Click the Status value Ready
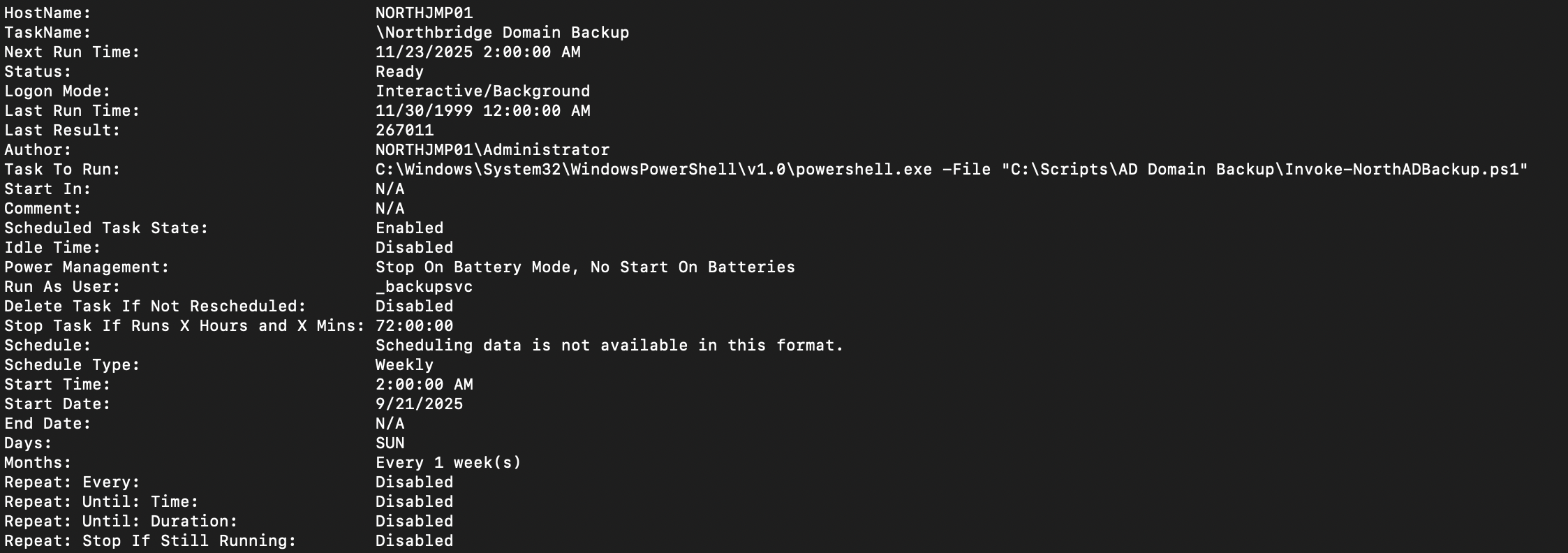Image resolution: width=1568 pixels, height=553 pixels. (x=399, y=72)
